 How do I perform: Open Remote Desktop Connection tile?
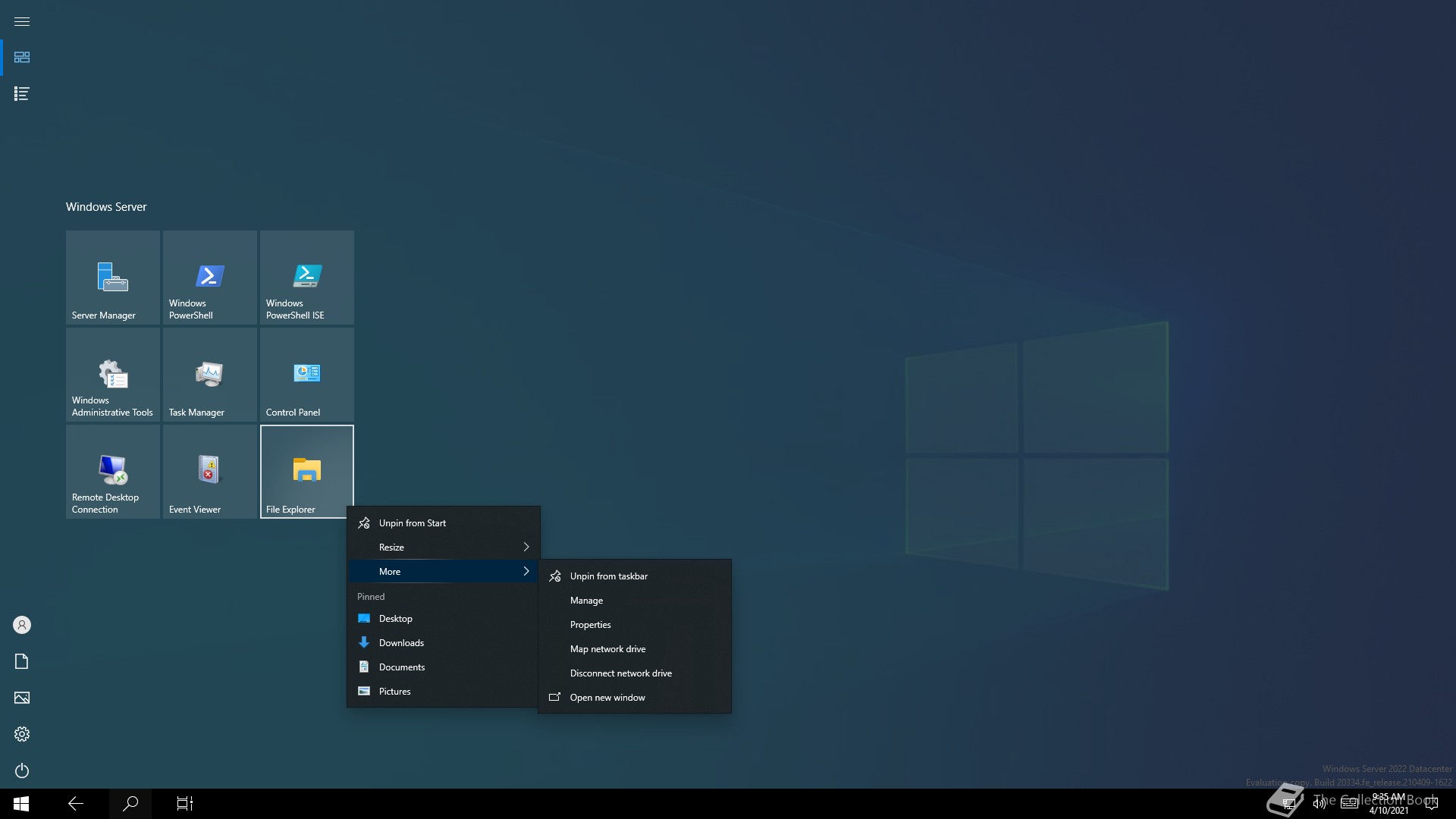tap(113, 472)
